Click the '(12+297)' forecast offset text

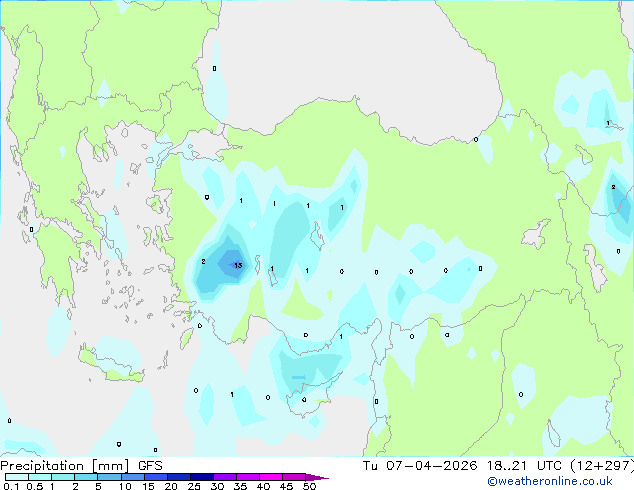602,466
